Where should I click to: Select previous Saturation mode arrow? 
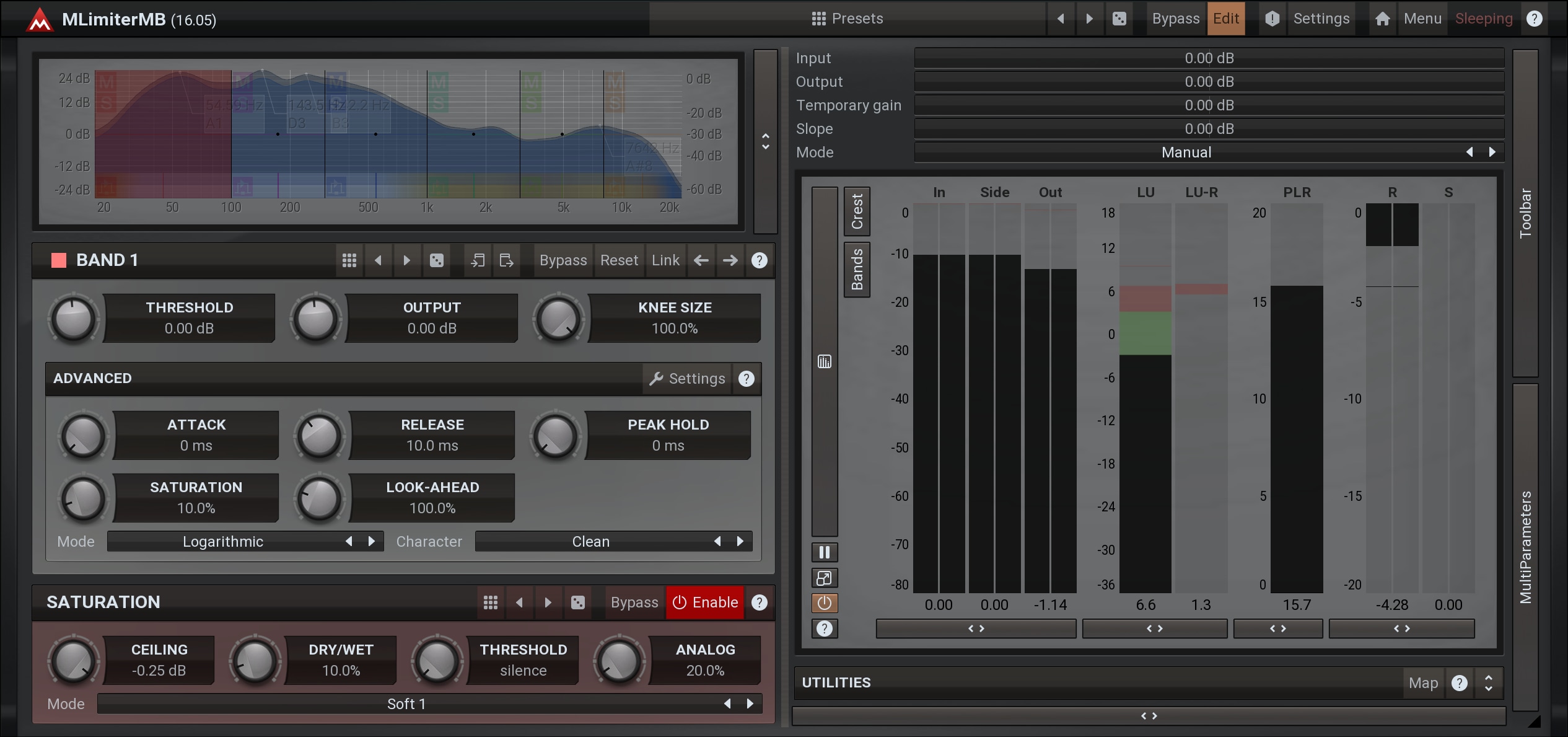(x=727, y=704)
